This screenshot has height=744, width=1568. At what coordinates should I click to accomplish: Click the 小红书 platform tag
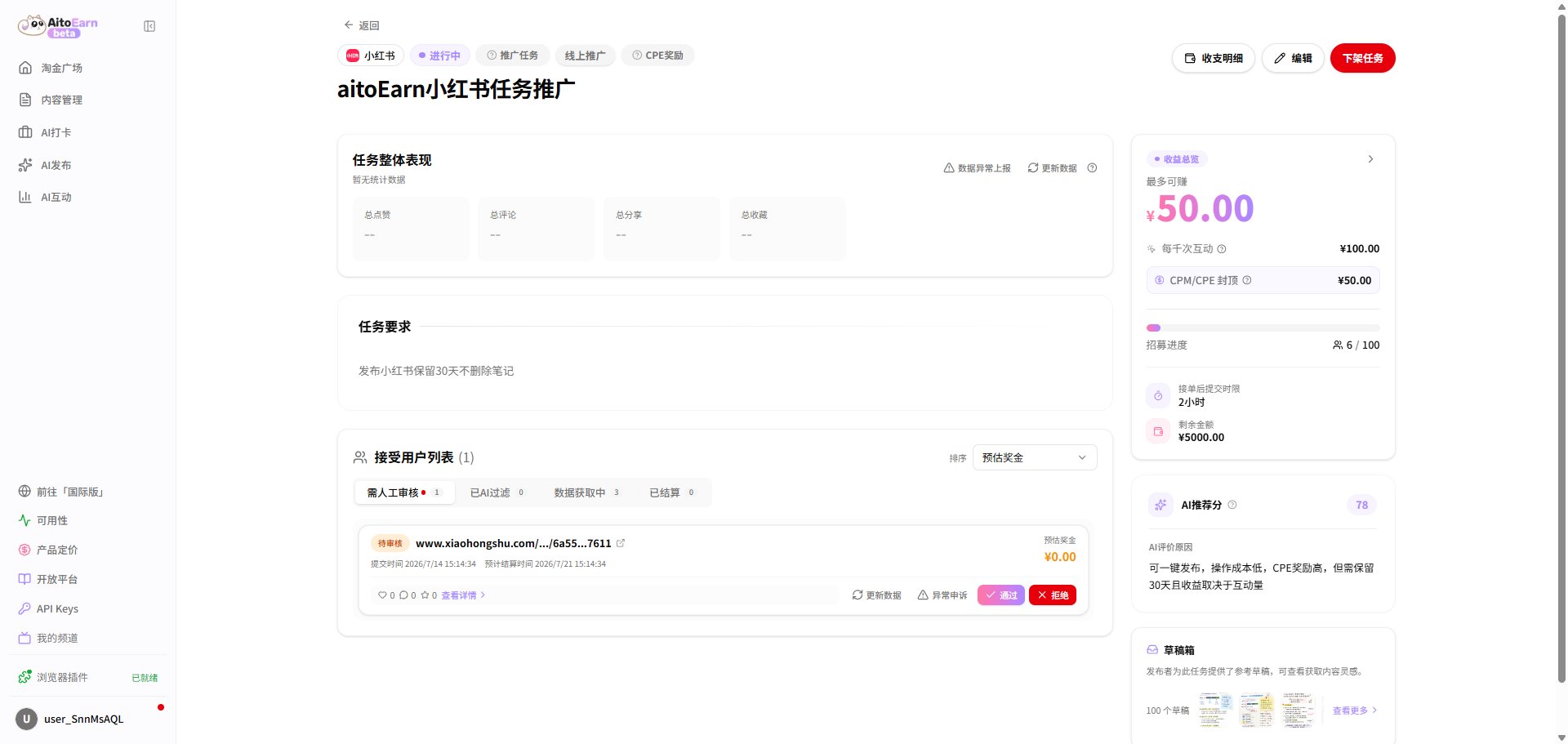coord(371,56)
